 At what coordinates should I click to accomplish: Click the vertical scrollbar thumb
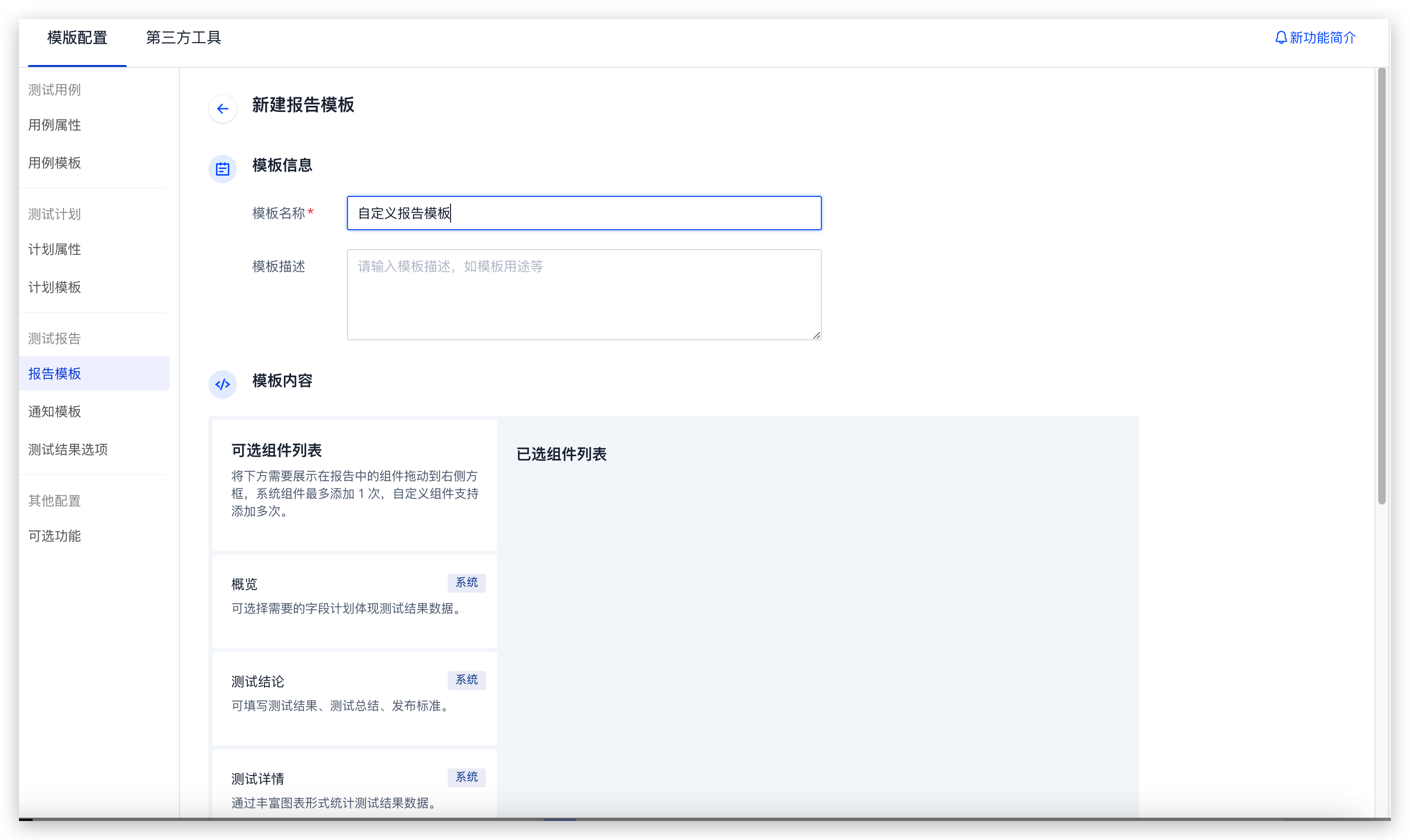(x=1382, y=286)
